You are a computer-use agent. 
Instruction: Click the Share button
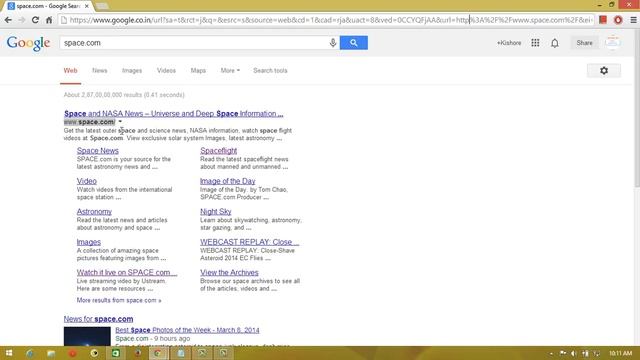[584, 42]
